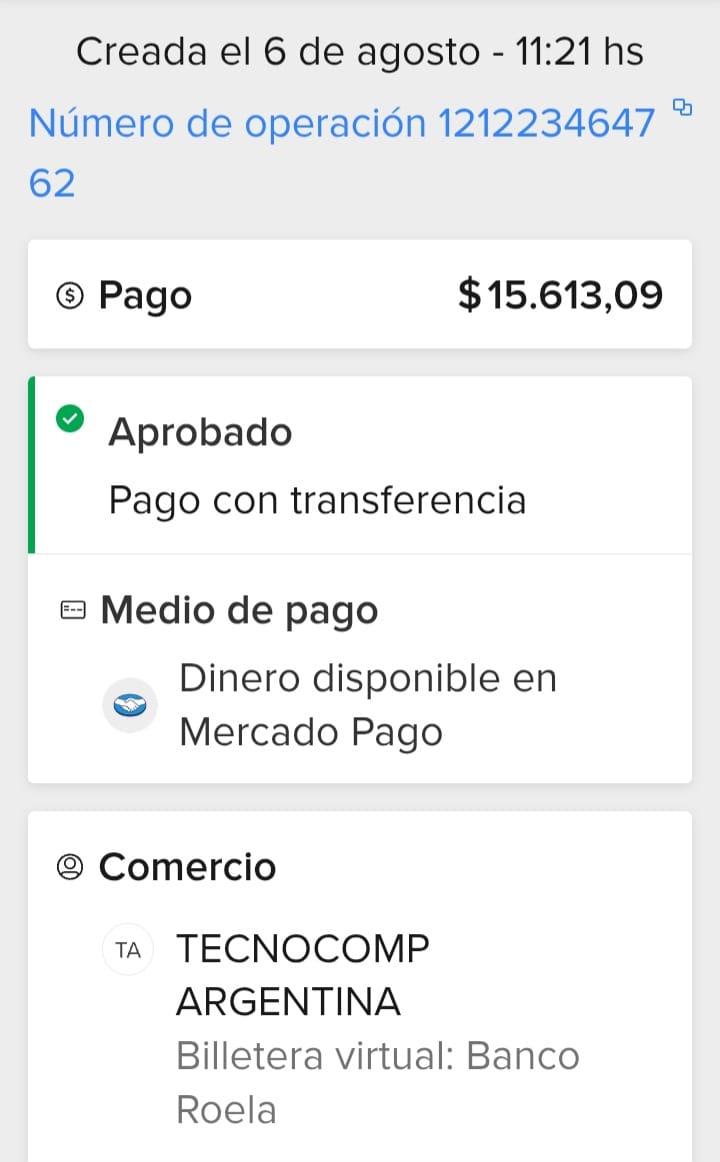Open merchant TECNOCOMP ARGENTINA
This screenshot has height=1162, width=720.
pyautogui.click(x=302, y=974)
